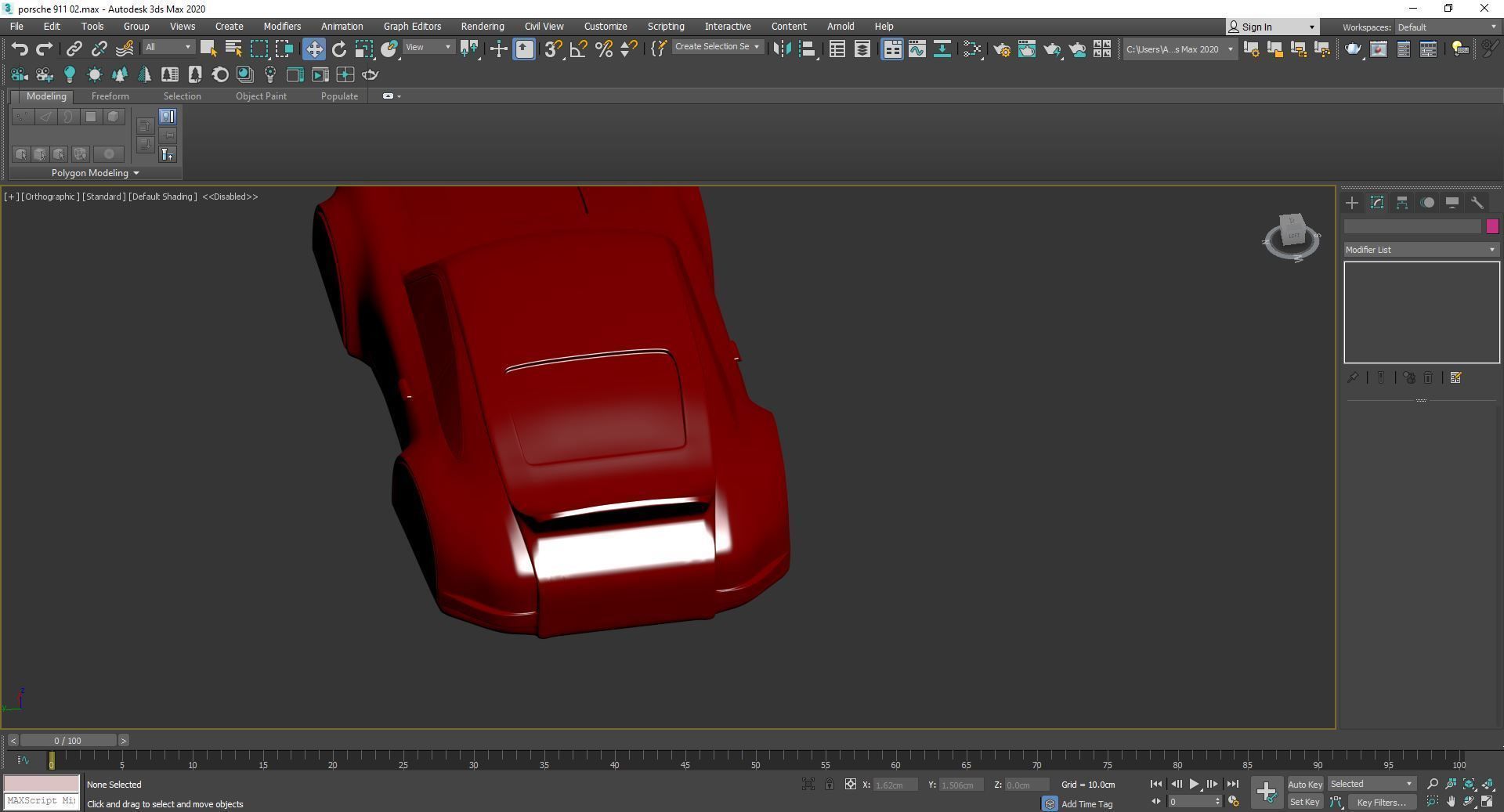Click the MAXScript Mini Listener field
Viewport: 1504px width, 812px height.
[x=42, y=801]
